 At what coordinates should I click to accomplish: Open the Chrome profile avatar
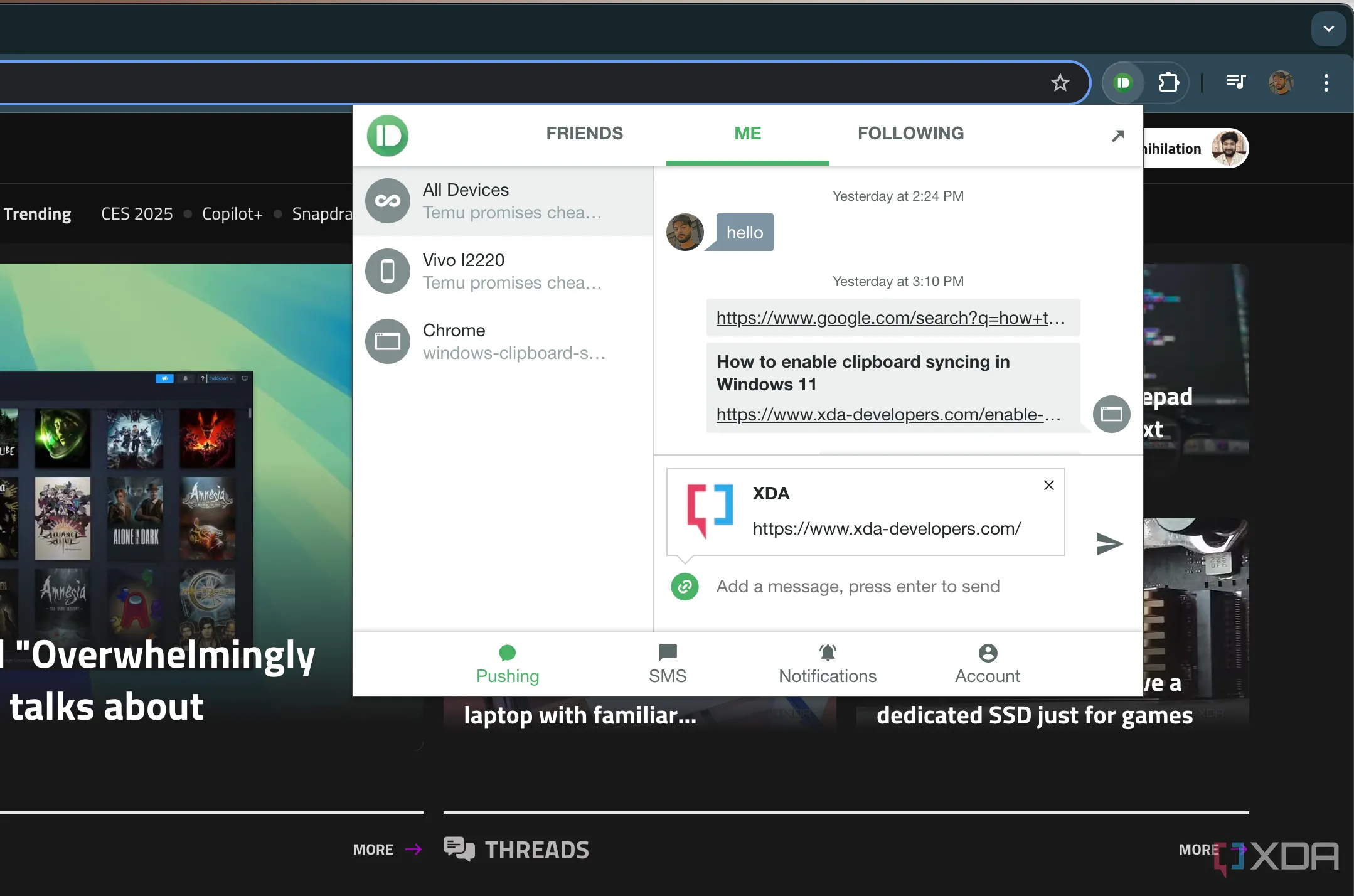tap(1281, 83)
